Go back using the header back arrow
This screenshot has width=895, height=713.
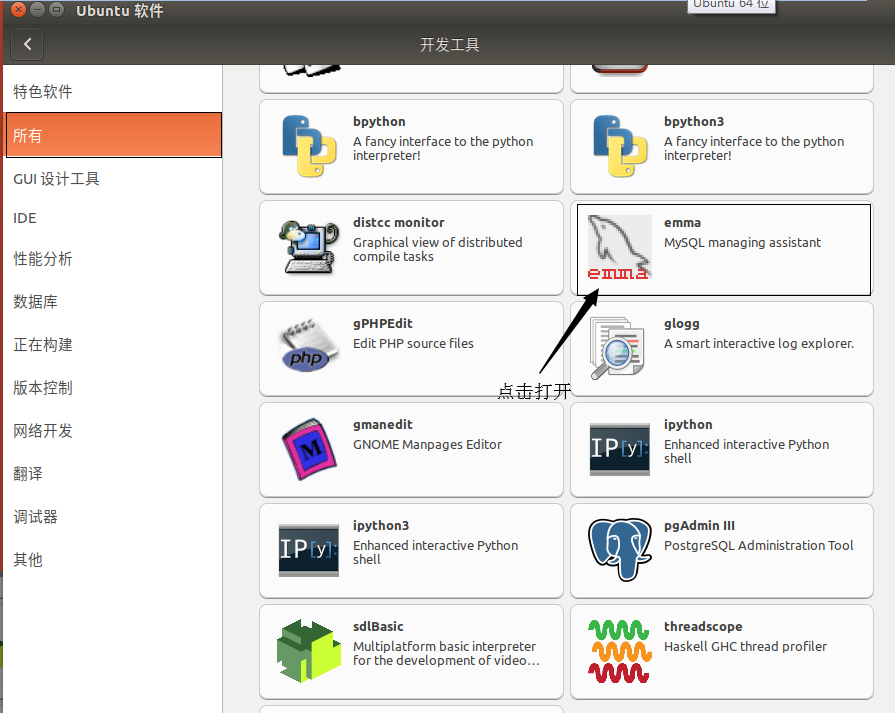[x=27, y=44]
